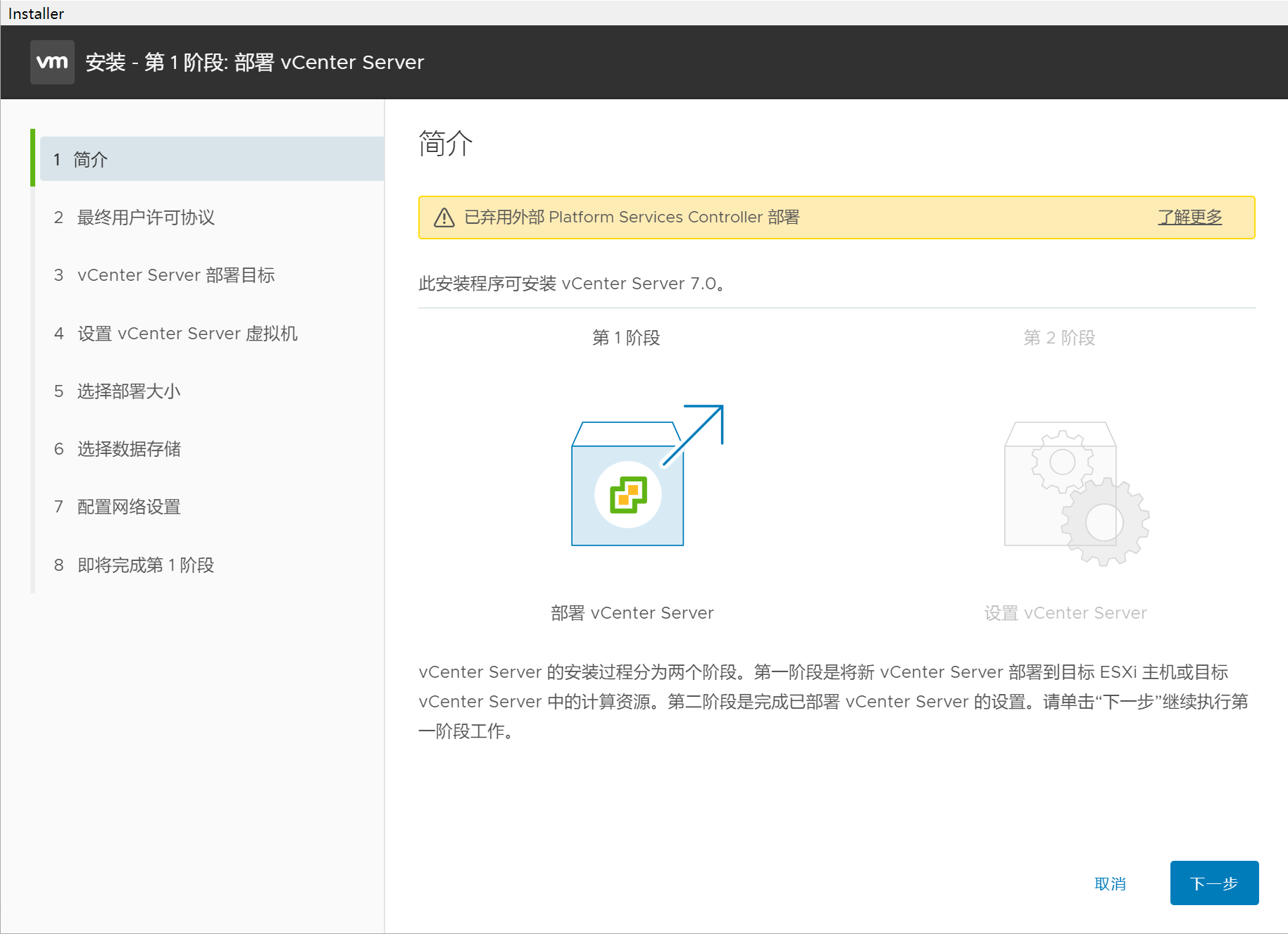Select step 8 即将完成第 1 阶段
This screenshot has height=934, width=1288.
[x=145, y=564]
